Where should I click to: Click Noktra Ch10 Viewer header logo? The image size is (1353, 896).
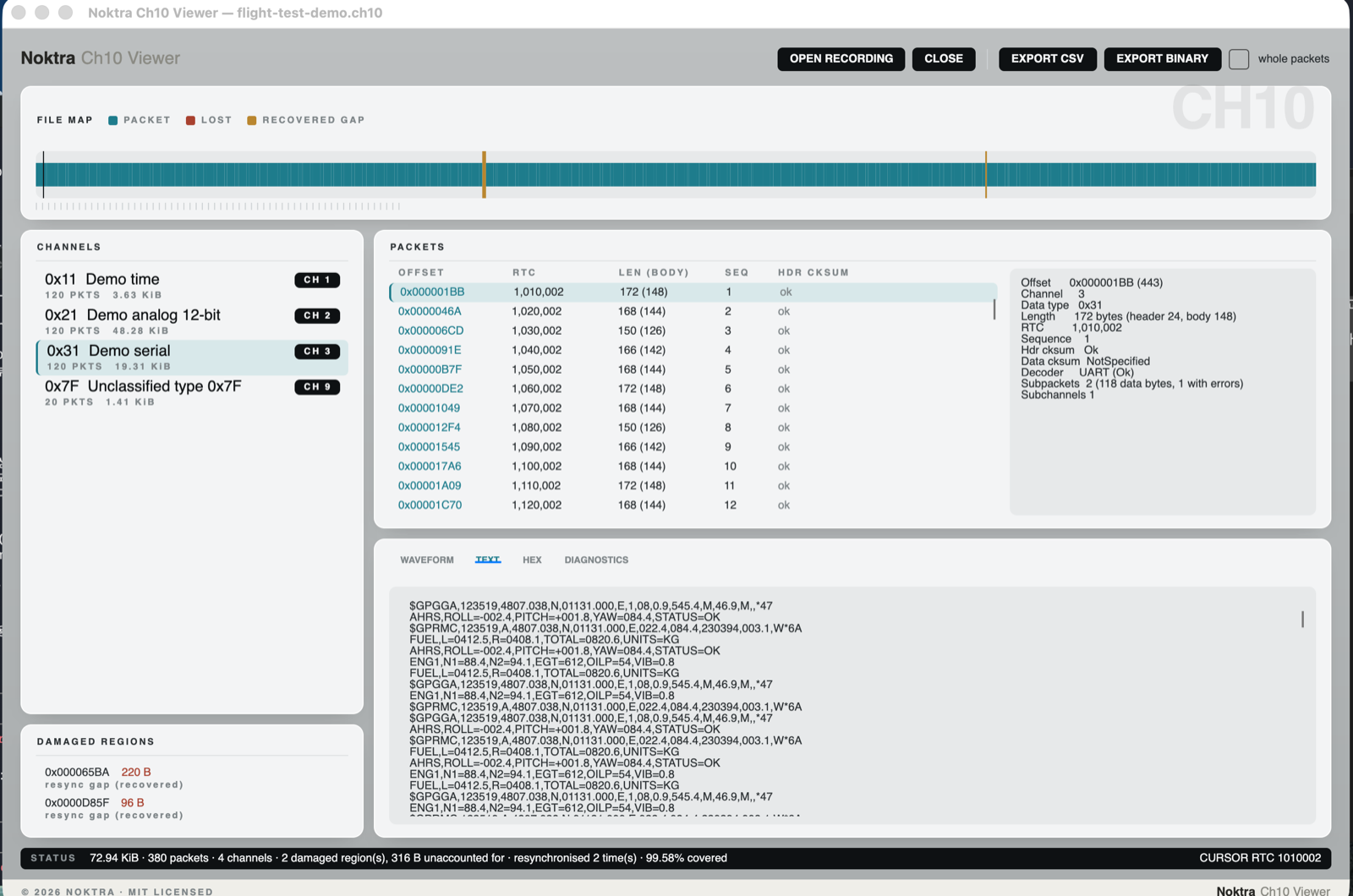click(101, 58)
